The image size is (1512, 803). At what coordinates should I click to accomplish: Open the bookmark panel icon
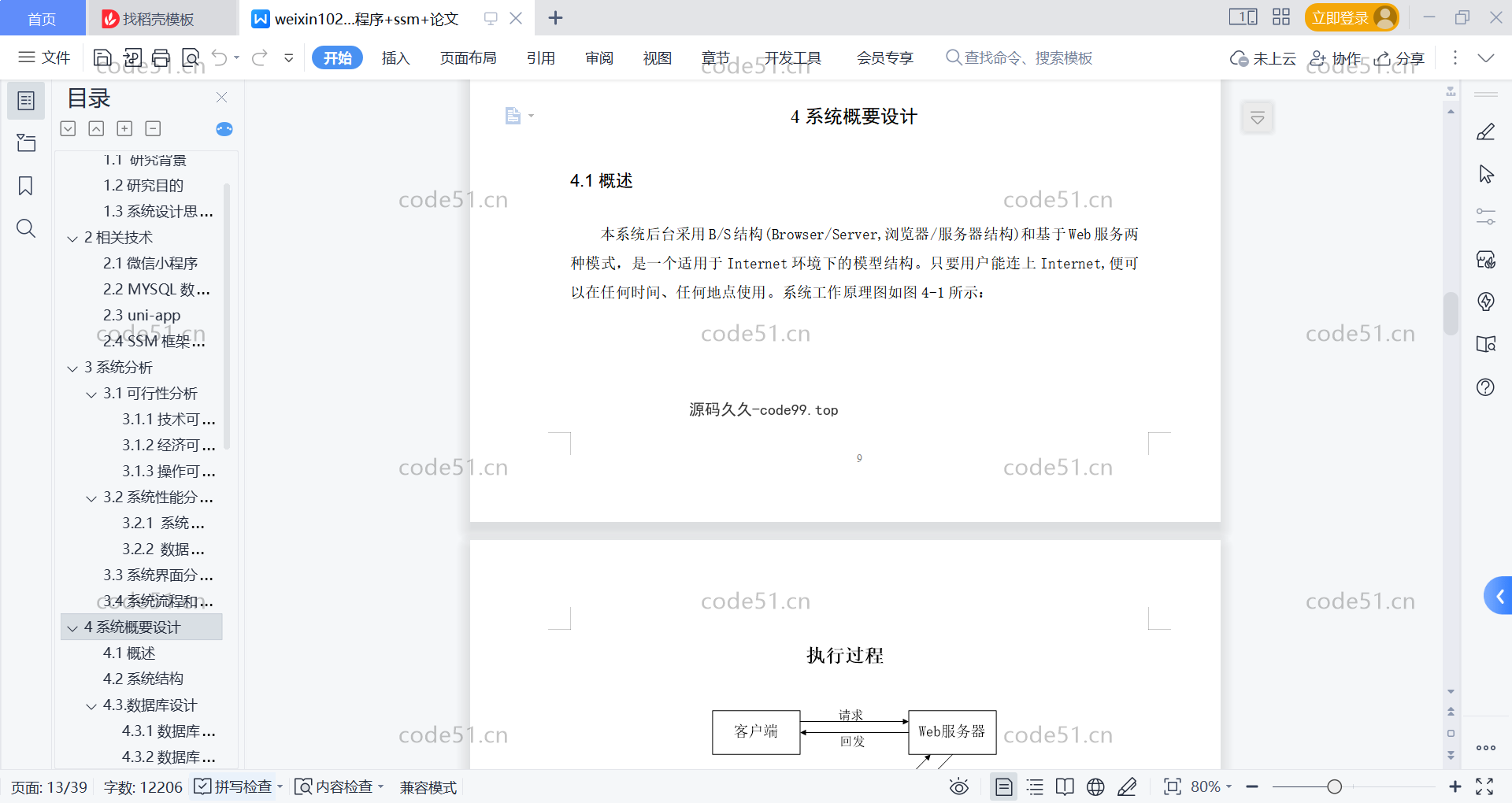coord(26,186)
